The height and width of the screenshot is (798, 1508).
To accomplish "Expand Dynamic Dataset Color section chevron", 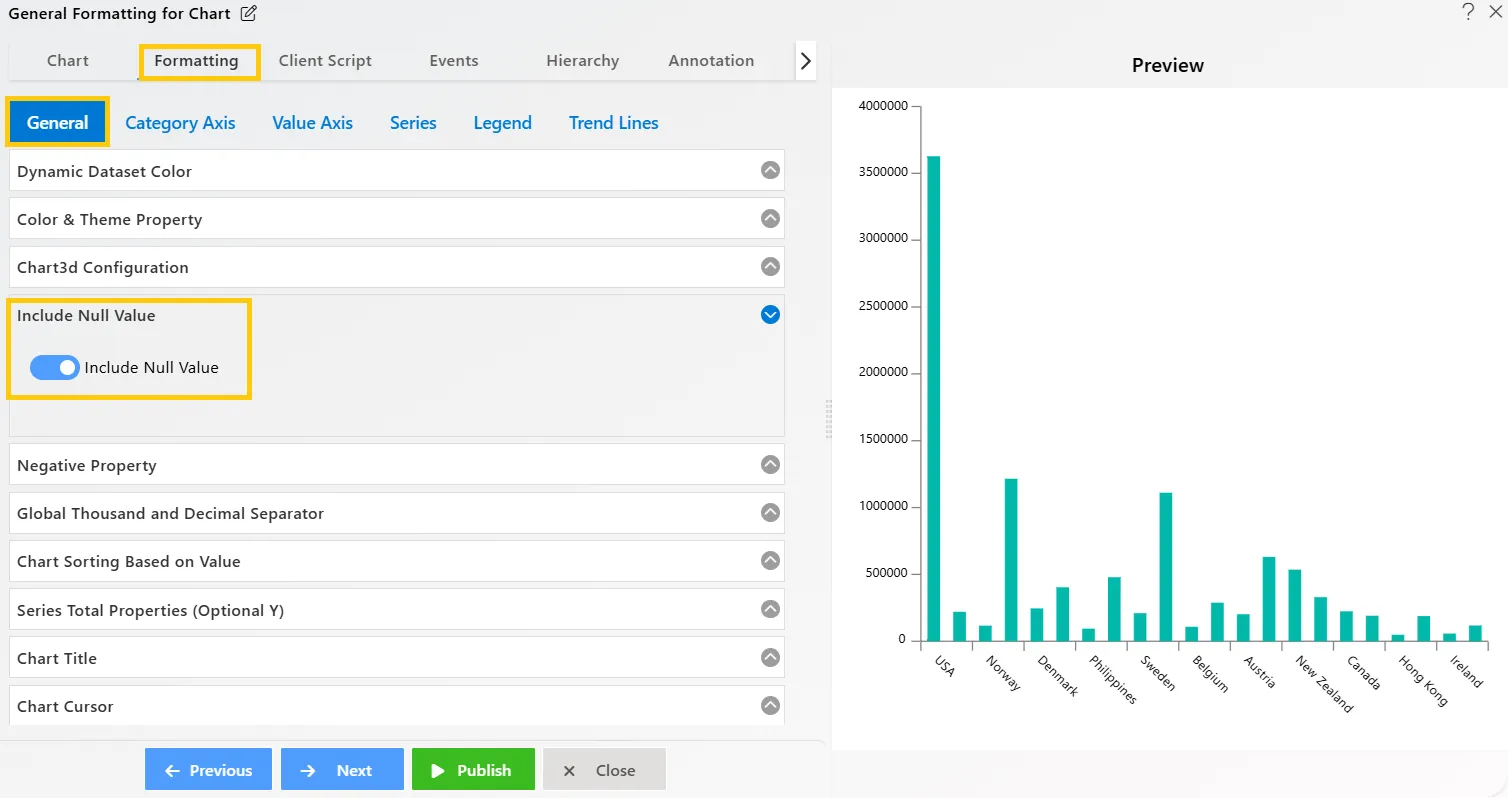I will click(770, 170).
